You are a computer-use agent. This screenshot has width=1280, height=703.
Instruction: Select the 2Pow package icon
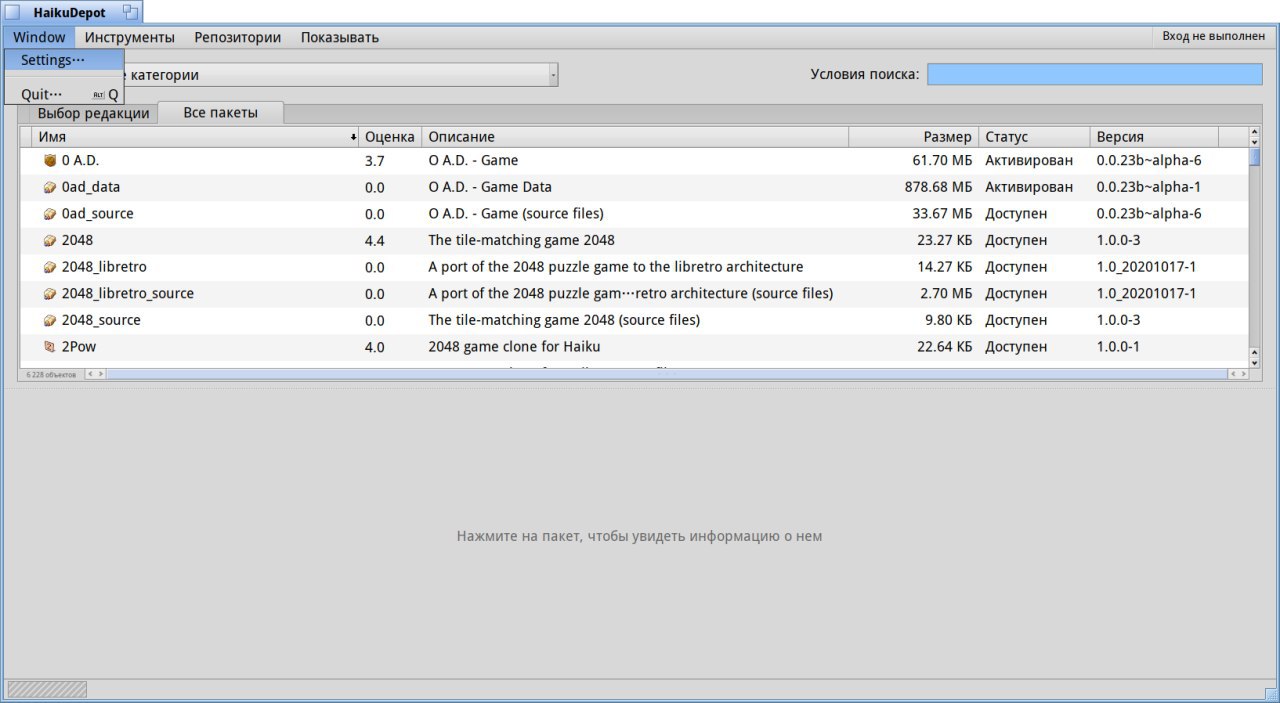click(x=50, y=347)
